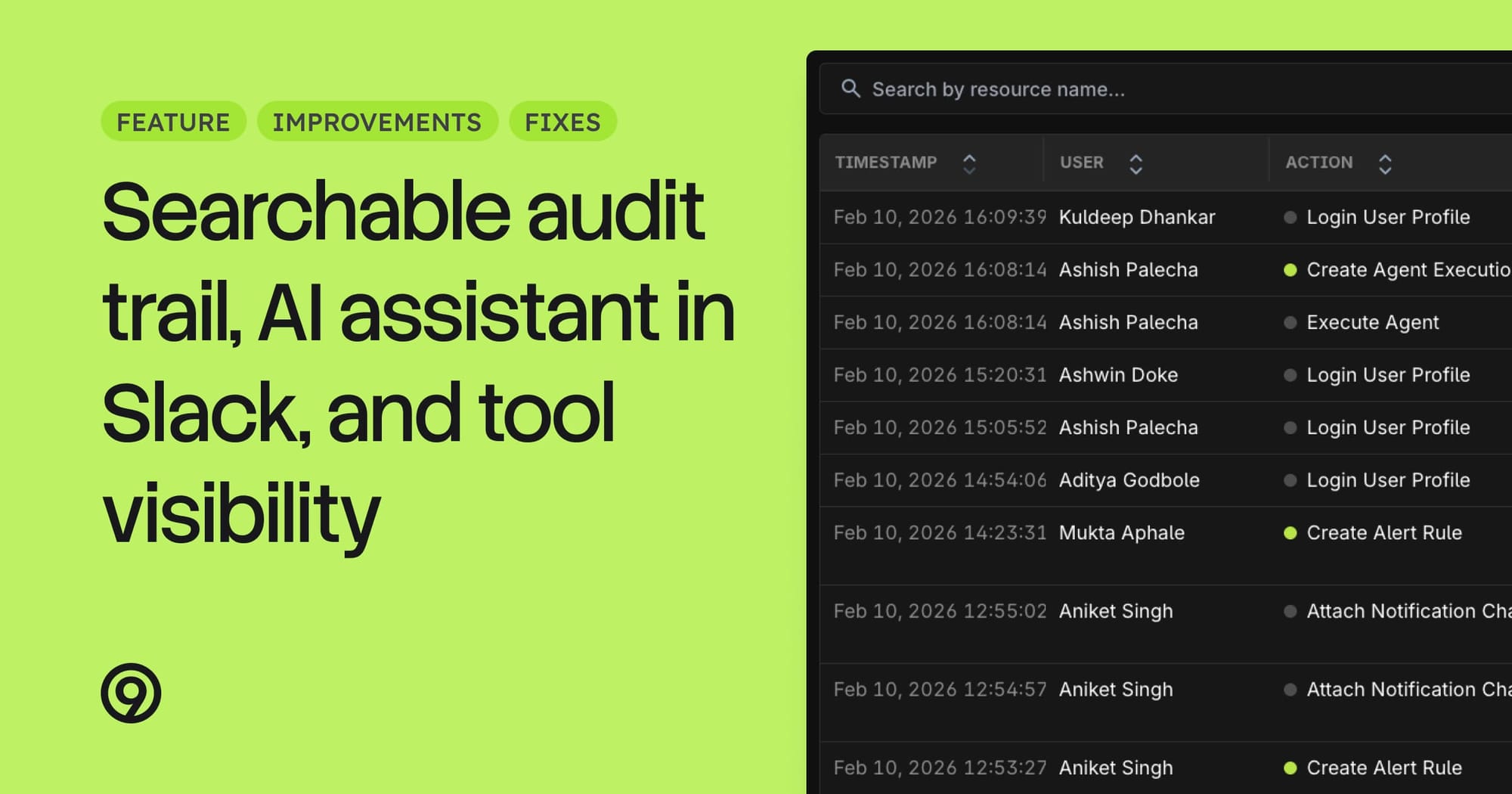Select the FEATURE tag pill

[174, 122]
